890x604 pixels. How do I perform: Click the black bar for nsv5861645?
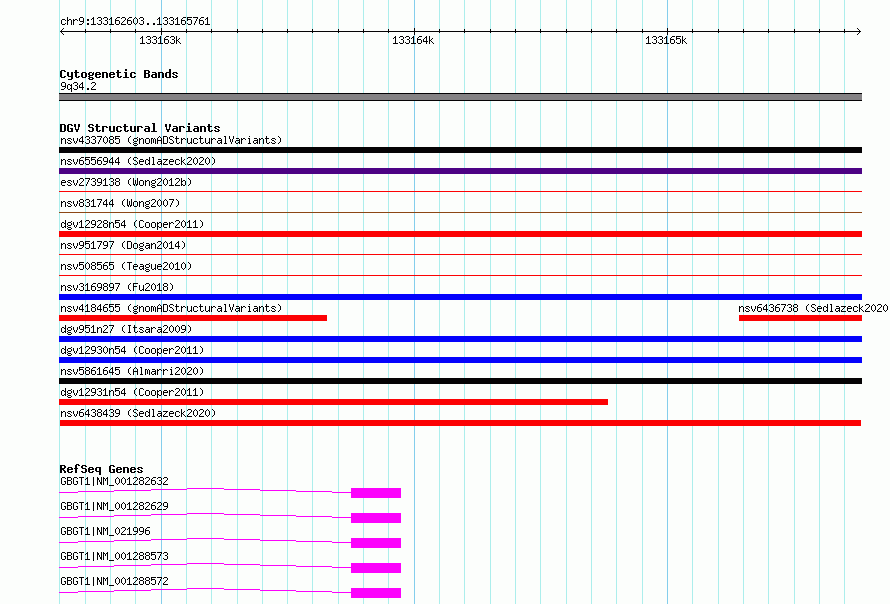[x=460, y=381]
